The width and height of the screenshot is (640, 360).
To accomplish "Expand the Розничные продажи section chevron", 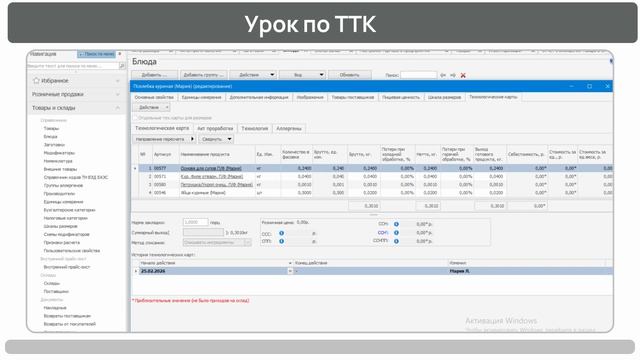I will (x=118, y=94).
